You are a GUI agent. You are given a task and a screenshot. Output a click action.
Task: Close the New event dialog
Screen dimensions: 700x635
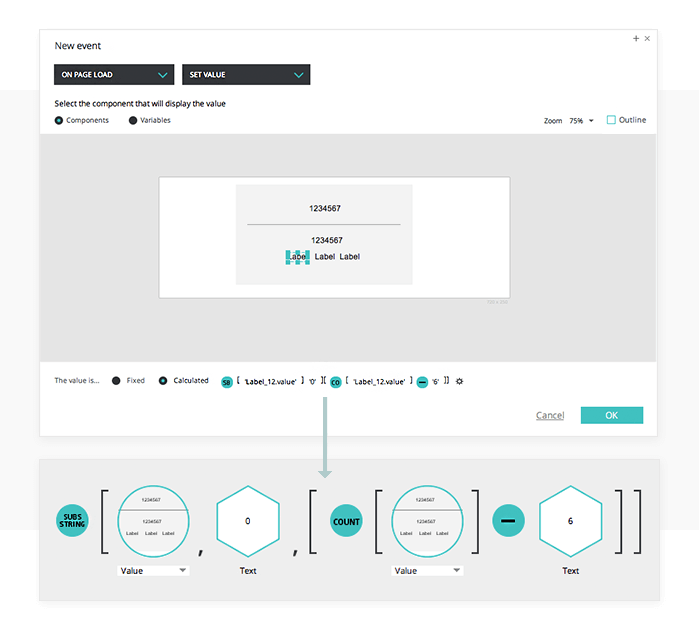pos(647,38)
